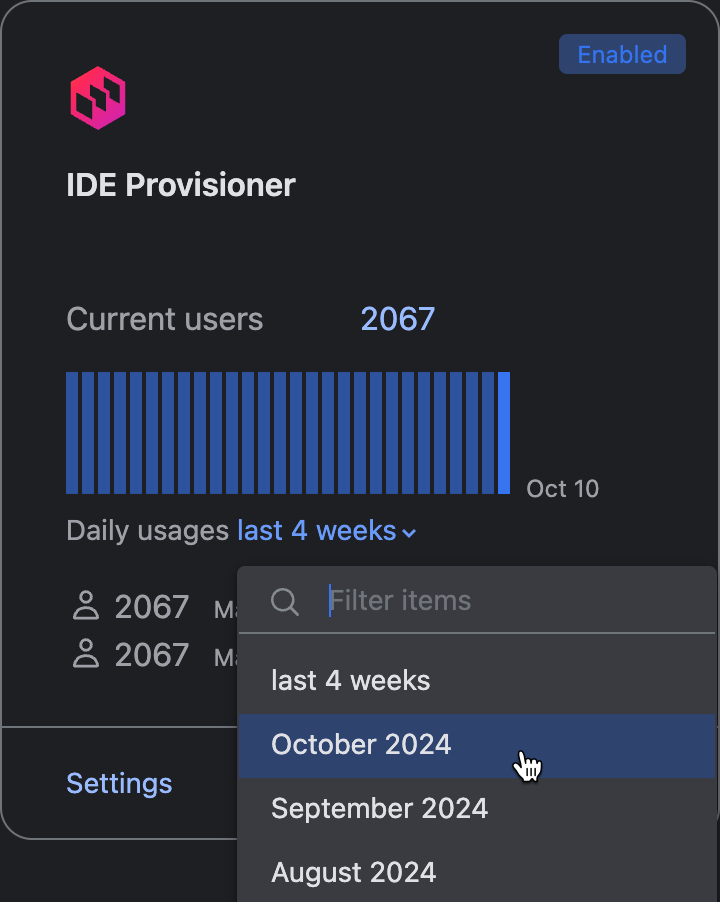Select October 2024 from the list
720x902 pixels.
[x=361, y=744]
